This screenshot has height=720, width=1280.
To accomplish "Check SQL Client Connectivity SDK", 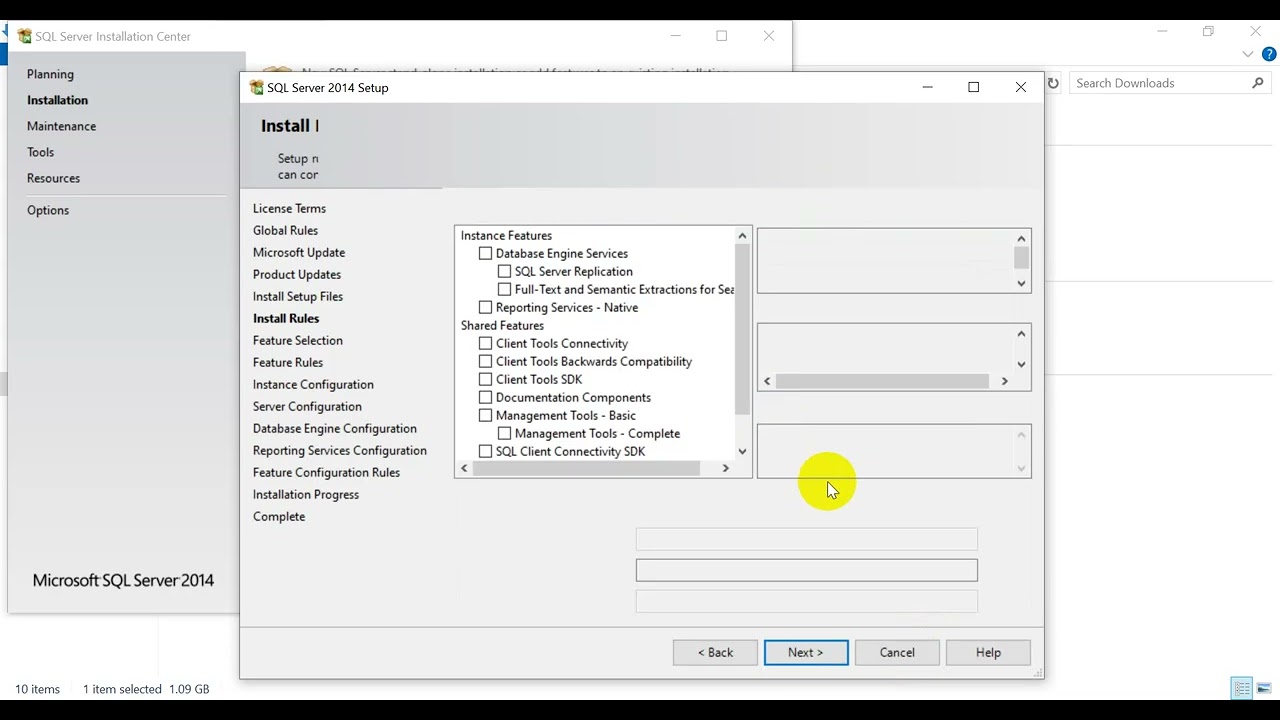I will [485, 452].
